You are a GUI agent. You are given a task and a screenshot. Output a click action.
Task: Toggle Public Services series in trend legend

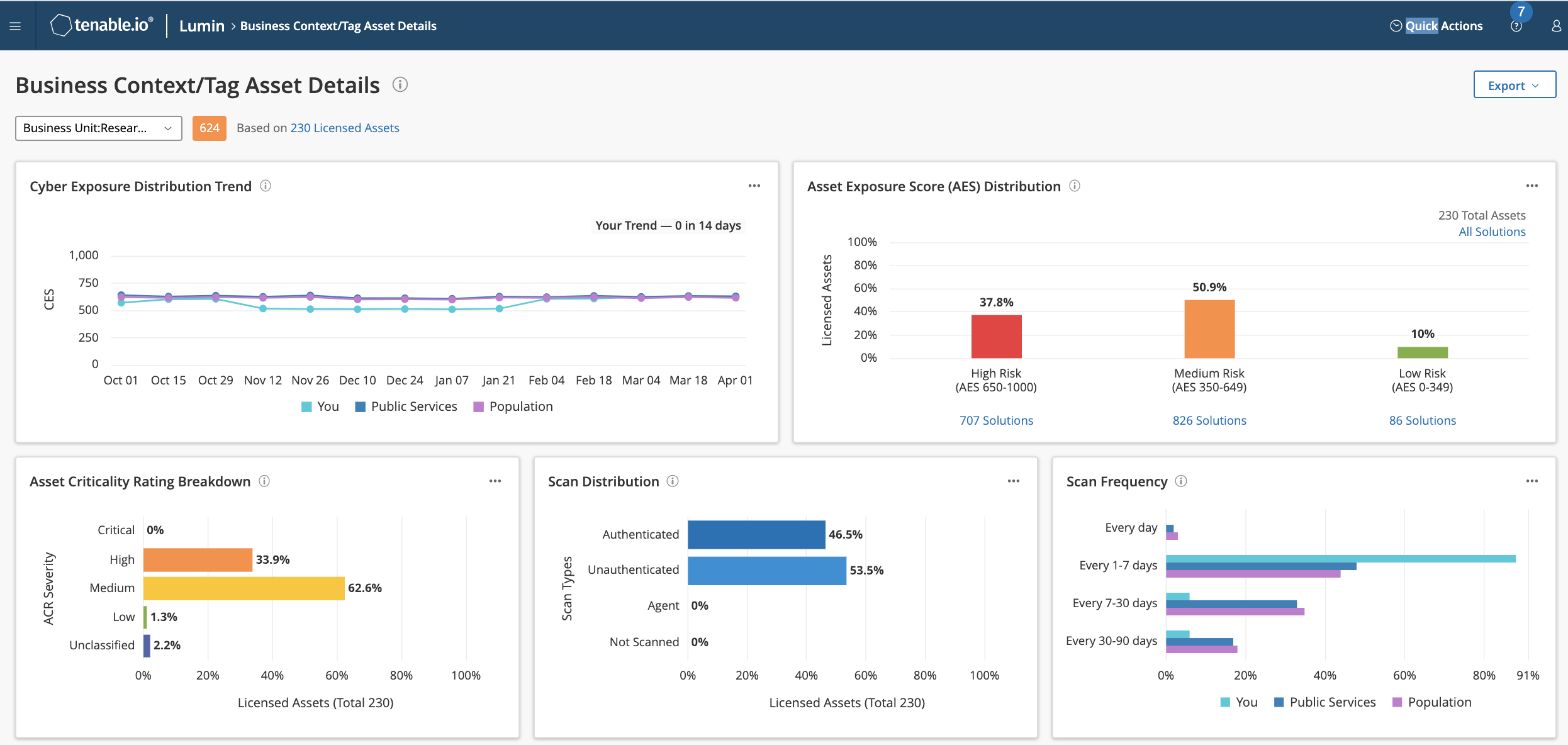pos(406,406)
